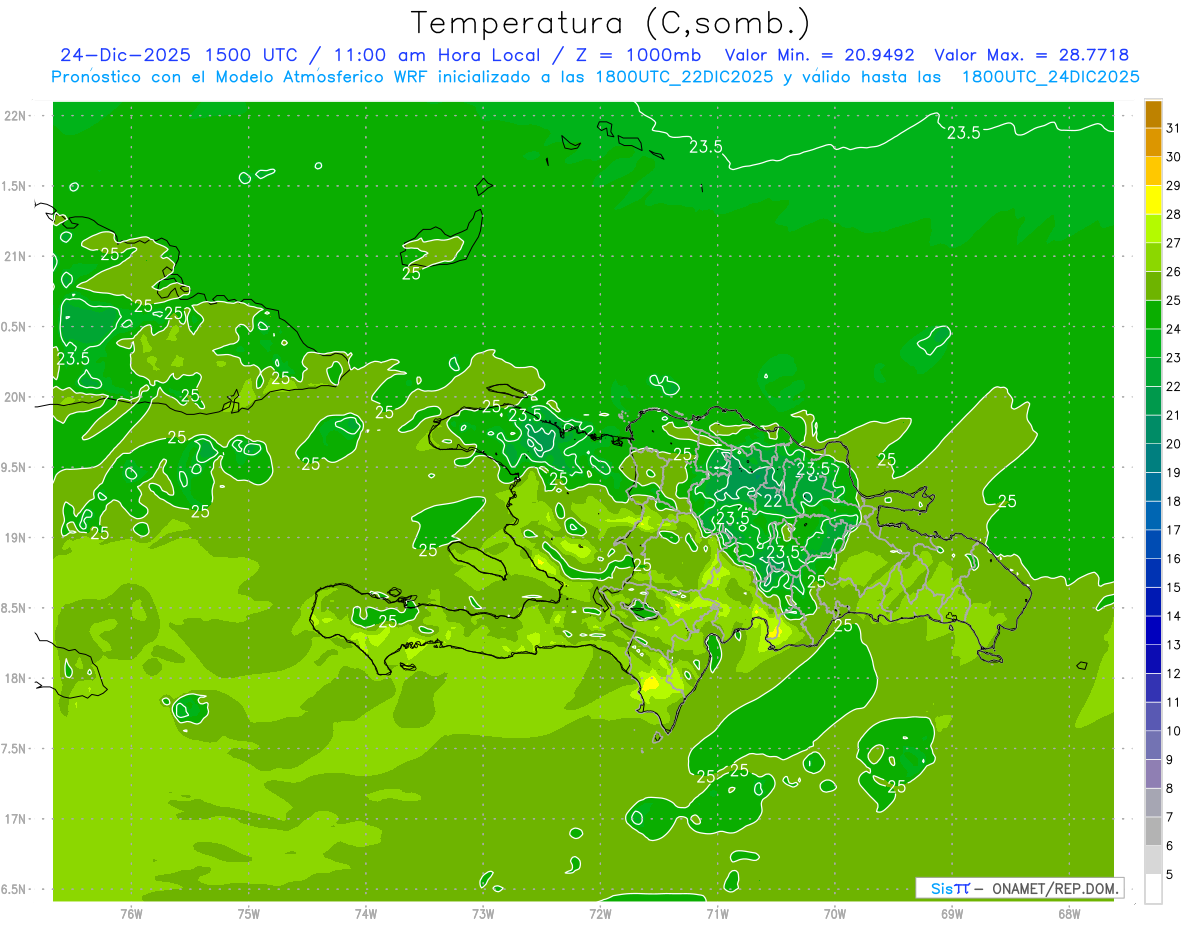Click the blue swatch between 16 and 17
Screen dimensions: 1200x927
[1153, 544]
